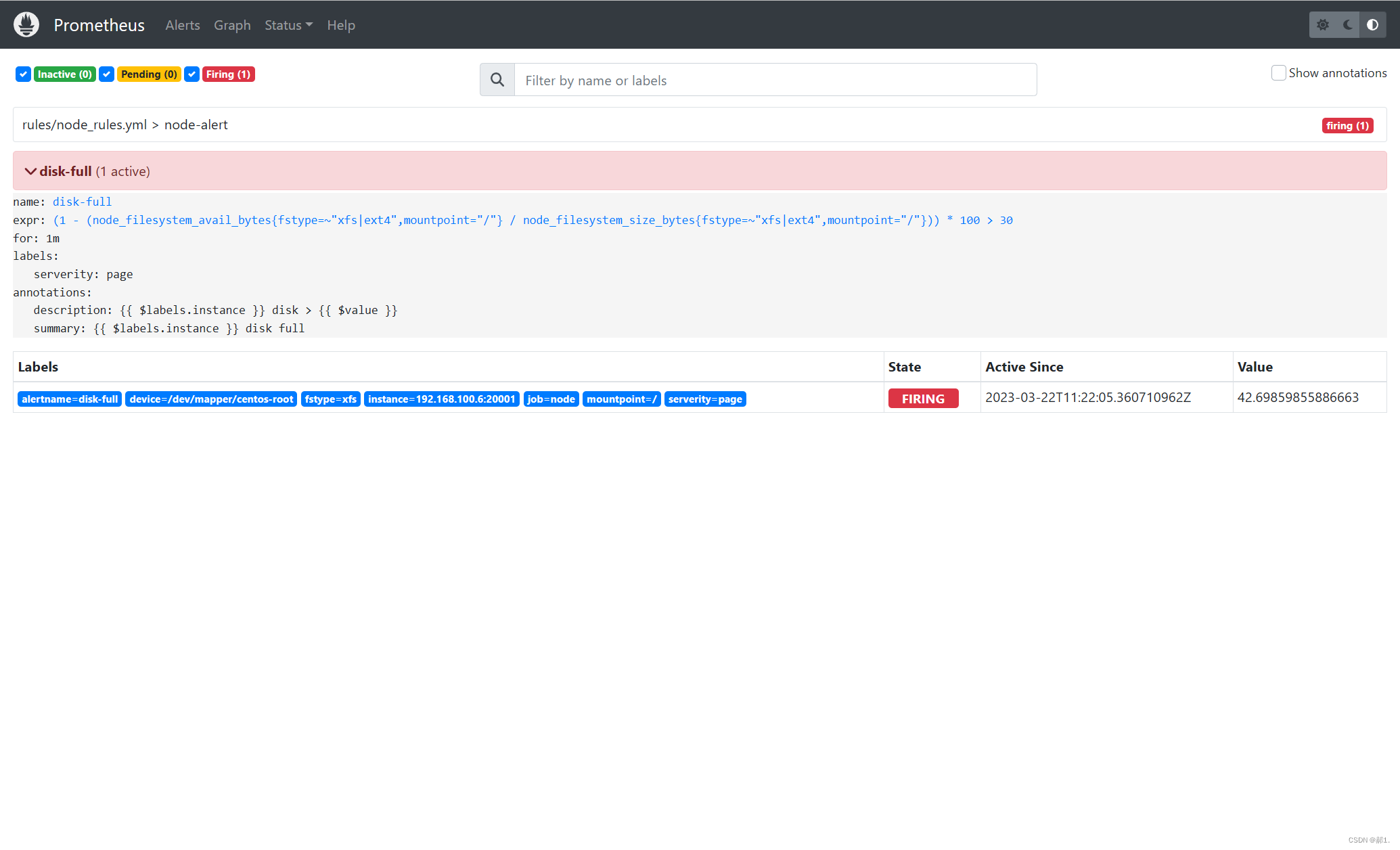Image resolution: width=1400 pixels, height=850 pixels.
Task: Switch to light theme sun icon
Action: (x=1323, y=25)
